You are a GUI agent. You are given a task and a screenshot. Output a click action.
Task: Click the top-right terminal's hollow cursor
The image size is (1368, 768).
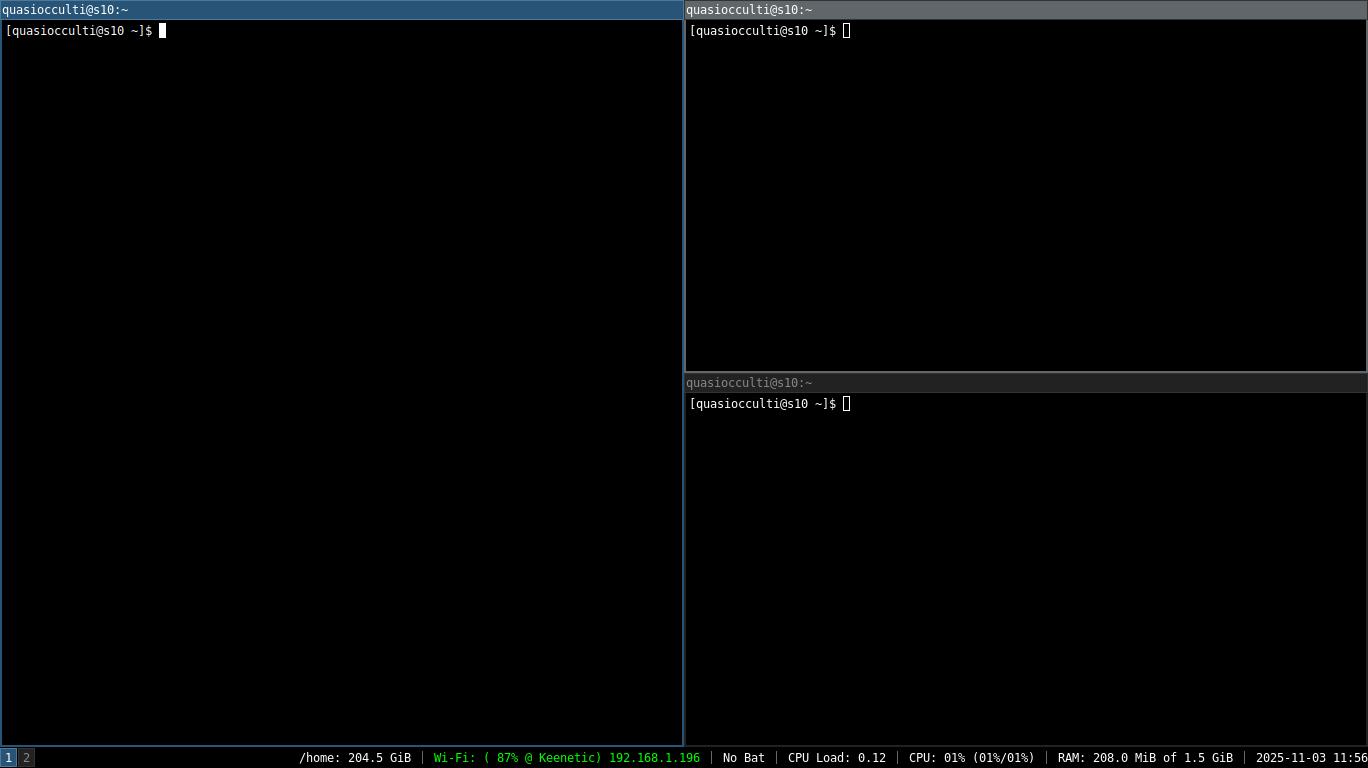(846, 31)
